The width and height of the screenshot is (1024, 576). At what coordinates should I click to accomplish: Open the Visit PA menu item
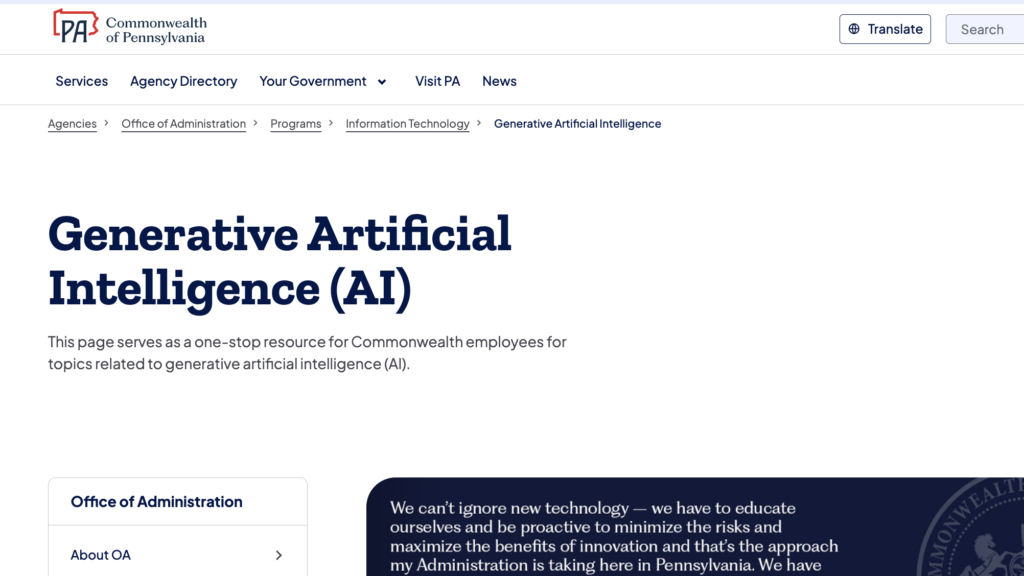438,81
